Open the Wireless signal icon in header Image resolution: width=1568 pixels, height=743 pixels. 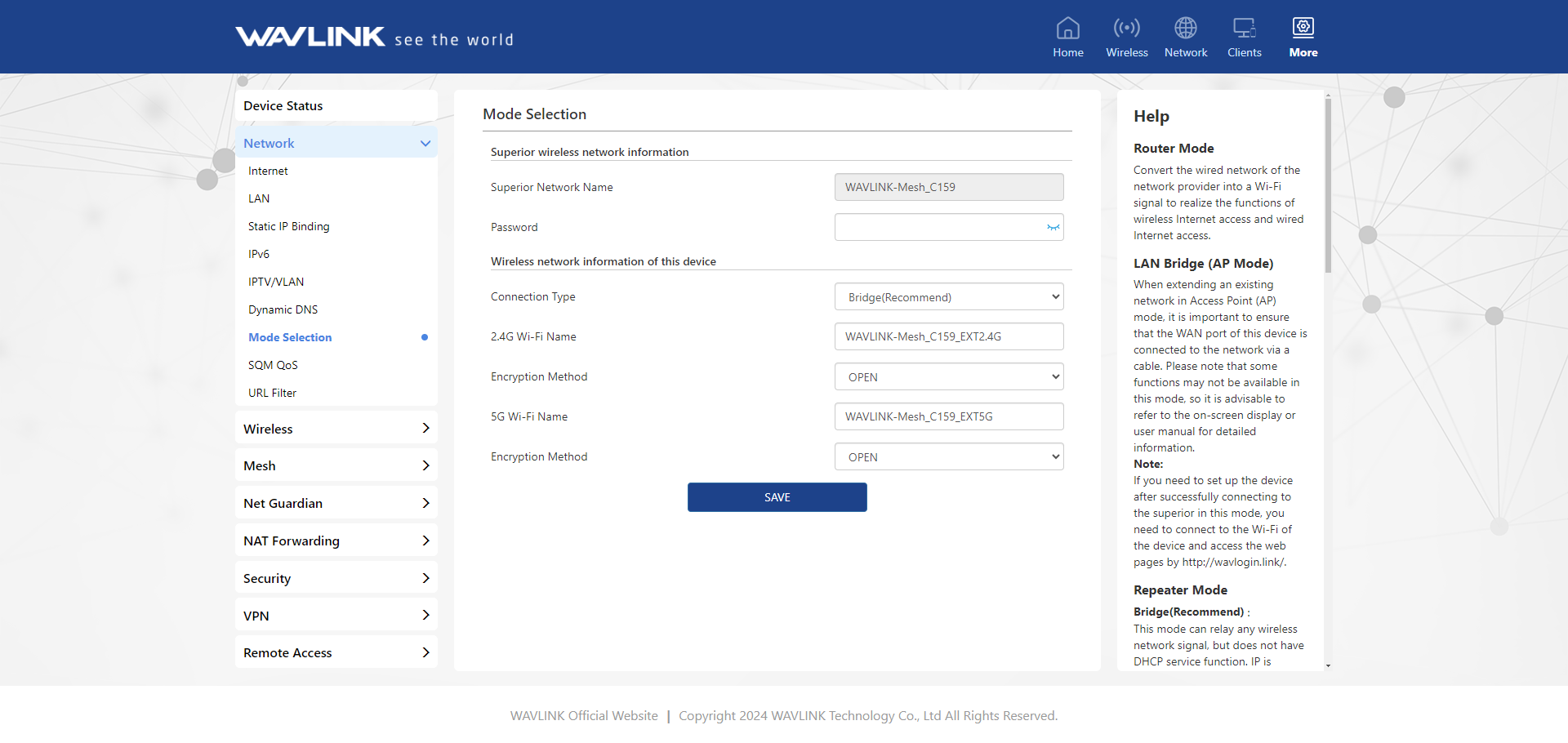[x=1126, y=29]
